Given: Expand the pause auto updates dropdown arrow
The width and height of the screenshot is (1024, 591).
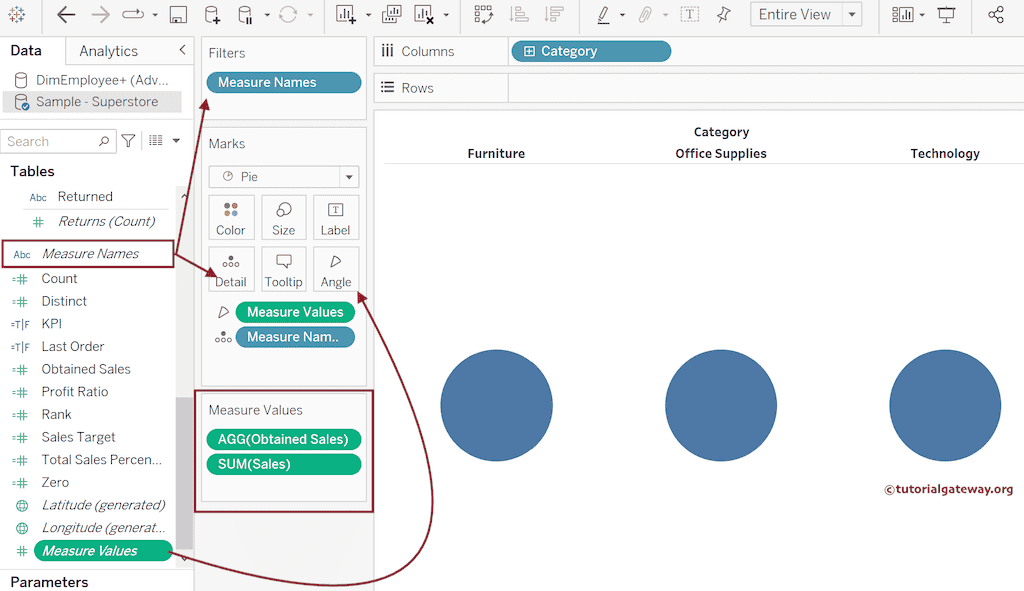Looking at the screenshot, I should click(267, 15).
